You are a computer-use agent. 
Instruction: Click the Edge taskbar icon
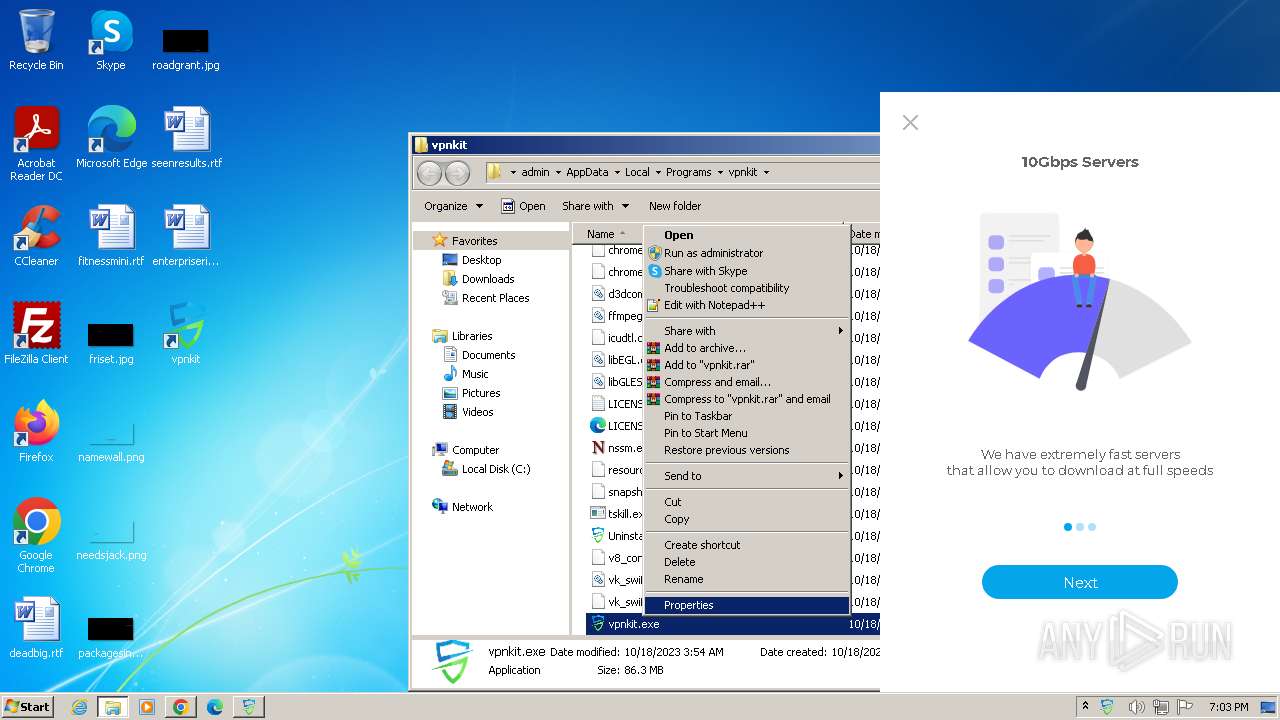214,707
